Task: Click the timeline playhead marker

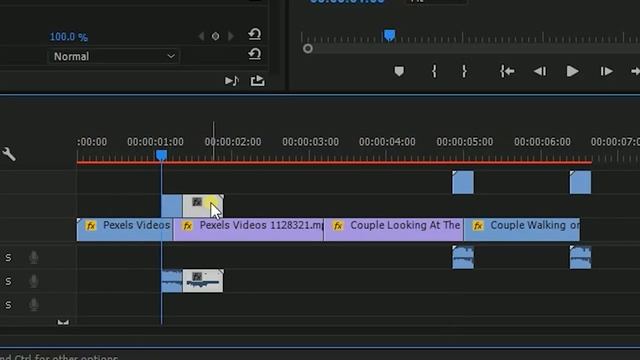Action: pos(161,155)
